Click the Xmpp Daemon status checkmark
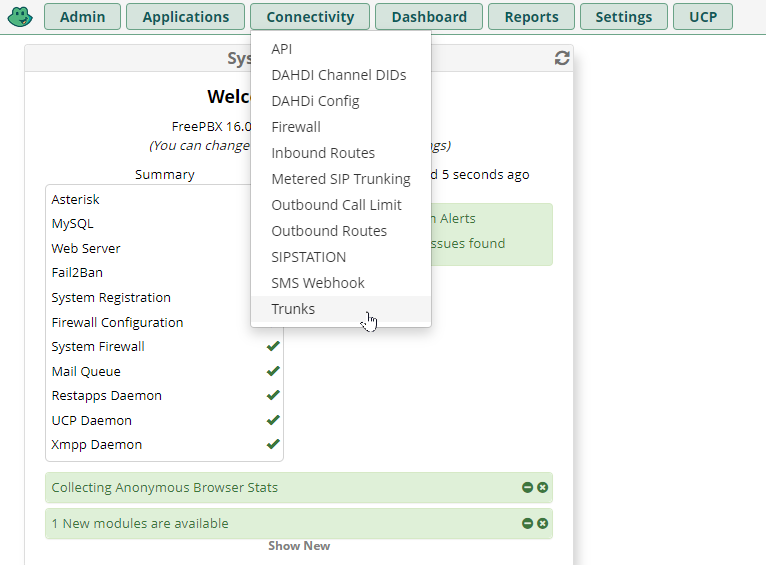This screenshot has height=565, width=766. [273, 444]
